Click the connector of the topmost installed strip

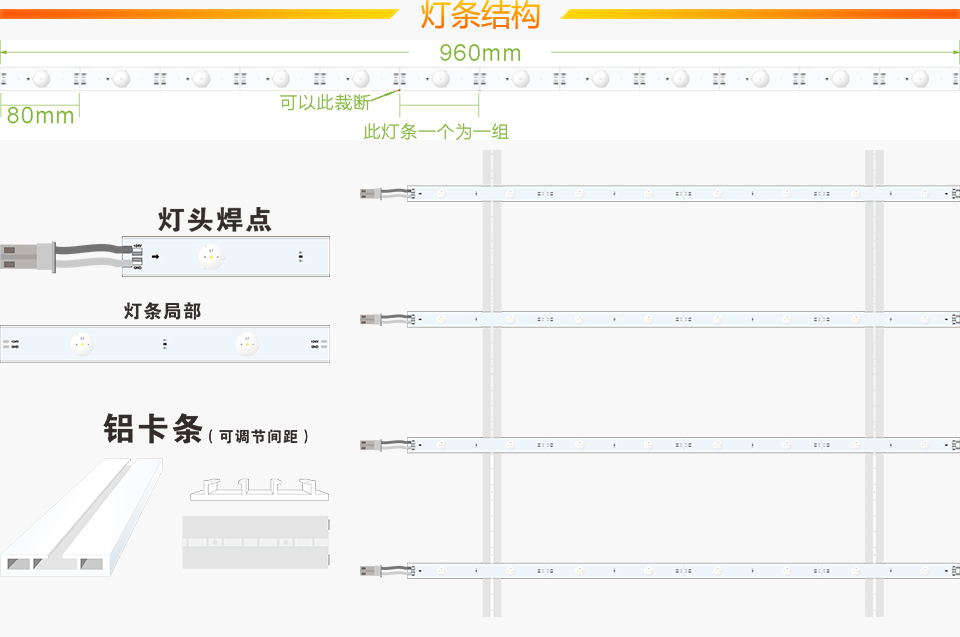[368, 193]
